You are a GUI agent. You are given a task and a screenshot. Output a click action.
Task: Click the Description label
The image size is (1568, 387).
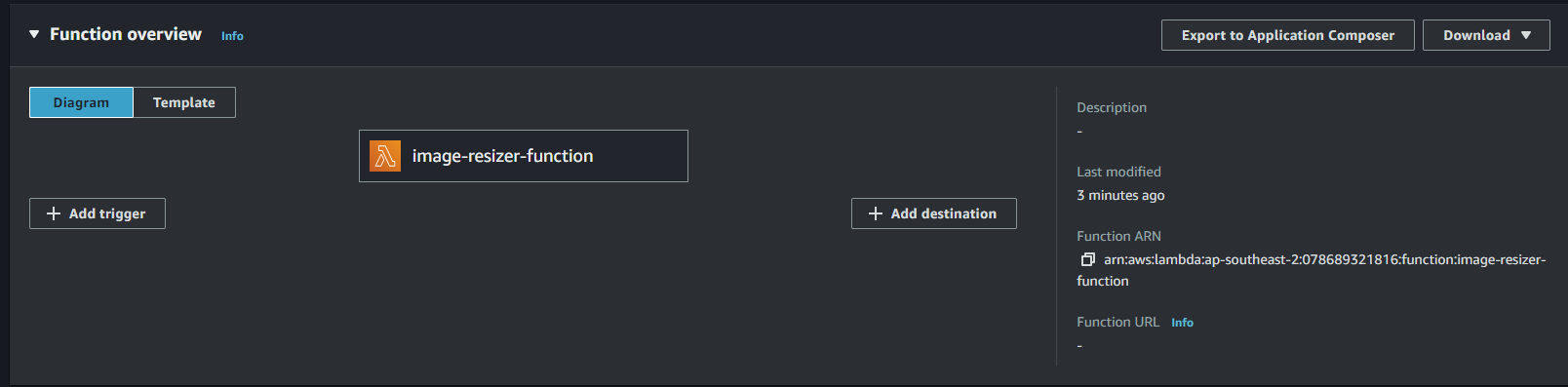(x=1112, y=107)
